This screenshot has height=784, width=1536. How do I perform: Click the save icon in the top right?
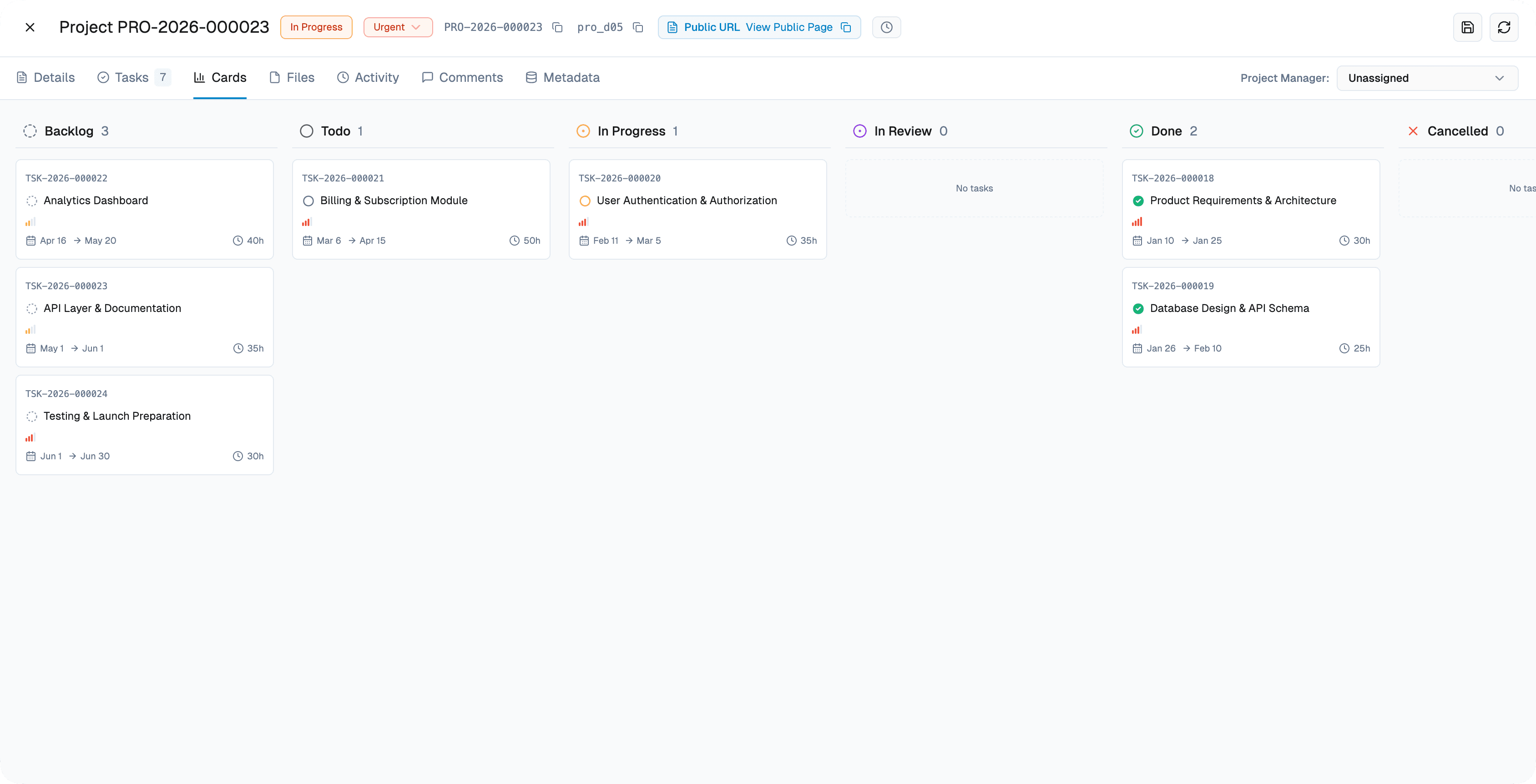(x=1468, y=27)
